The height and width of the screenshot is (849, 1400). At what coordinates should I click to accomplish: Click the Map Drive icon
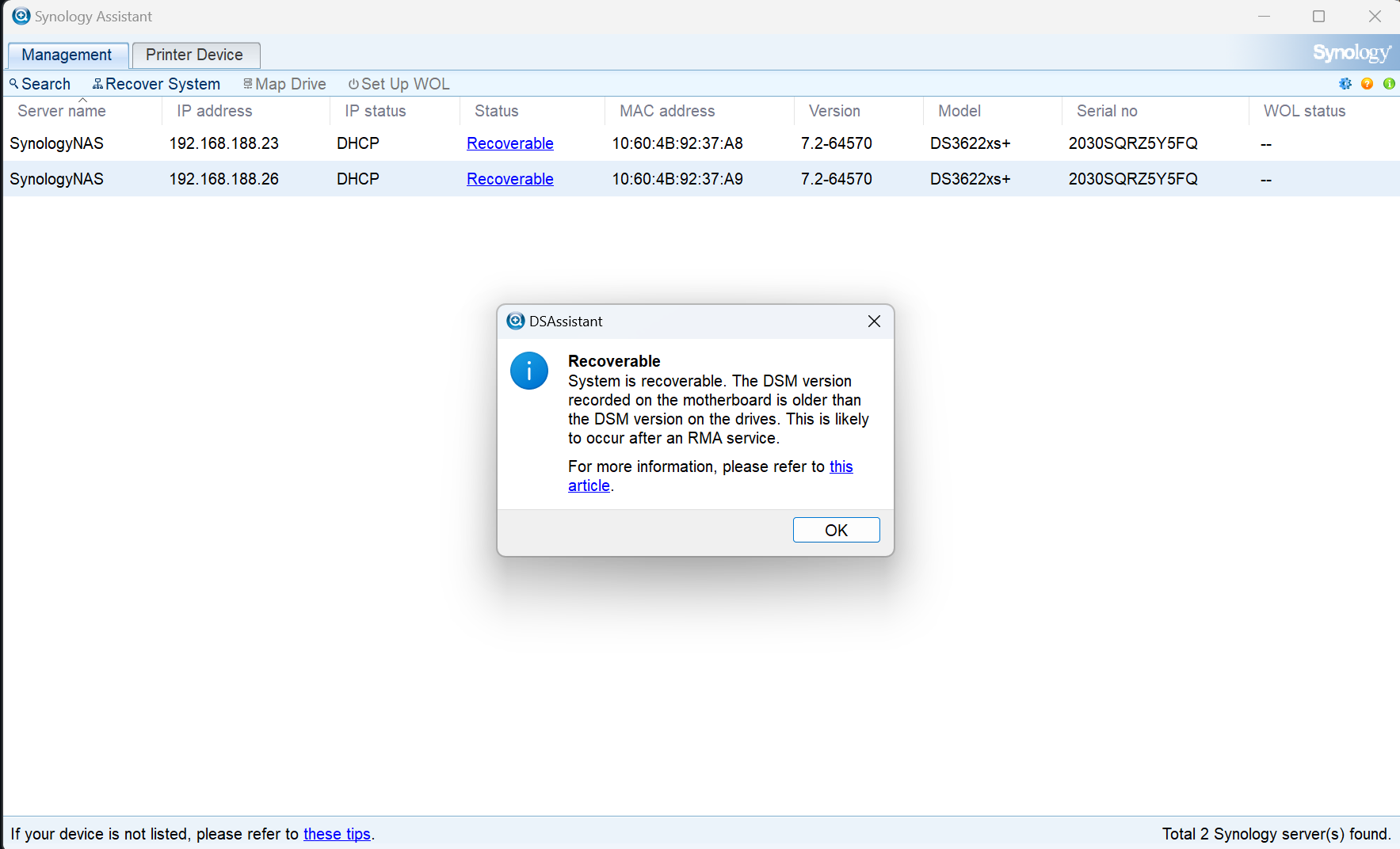point(248,83)
